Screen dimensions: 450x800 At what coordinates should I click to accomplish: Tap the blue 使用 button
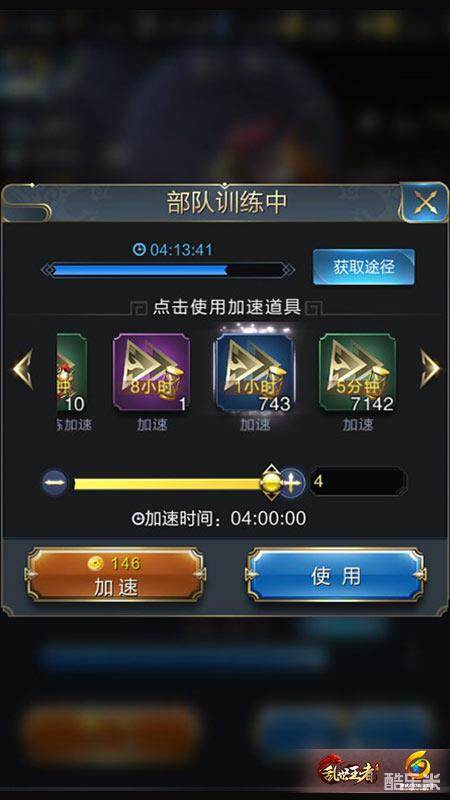(336, 575)
